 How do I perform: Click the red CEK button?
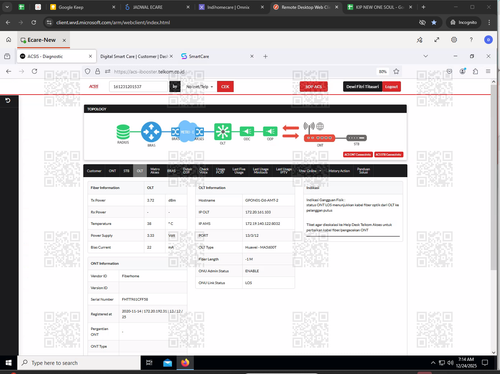point(225,87)
